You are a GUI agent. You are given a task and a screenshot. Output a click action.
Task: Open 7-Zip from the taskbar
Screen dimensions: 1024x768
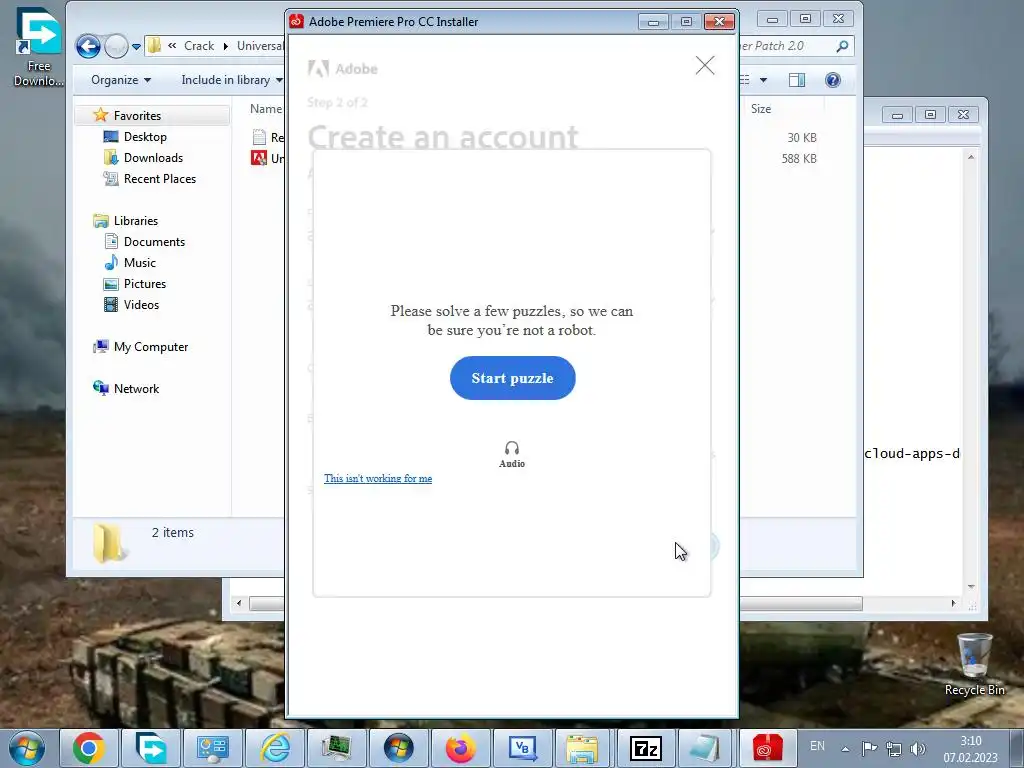(645, 748)
